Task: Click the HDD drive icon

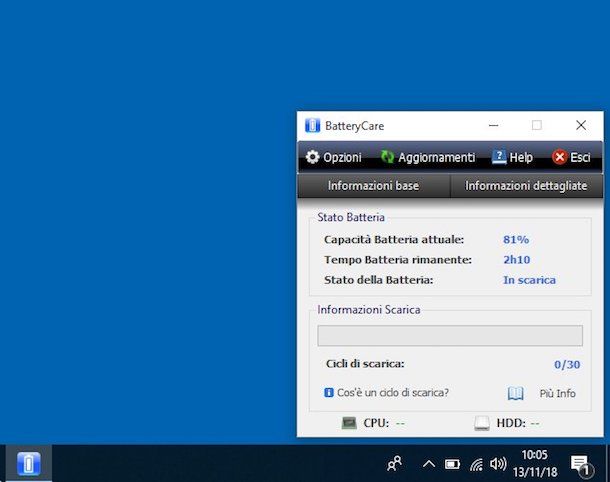Action: point(482,423)
